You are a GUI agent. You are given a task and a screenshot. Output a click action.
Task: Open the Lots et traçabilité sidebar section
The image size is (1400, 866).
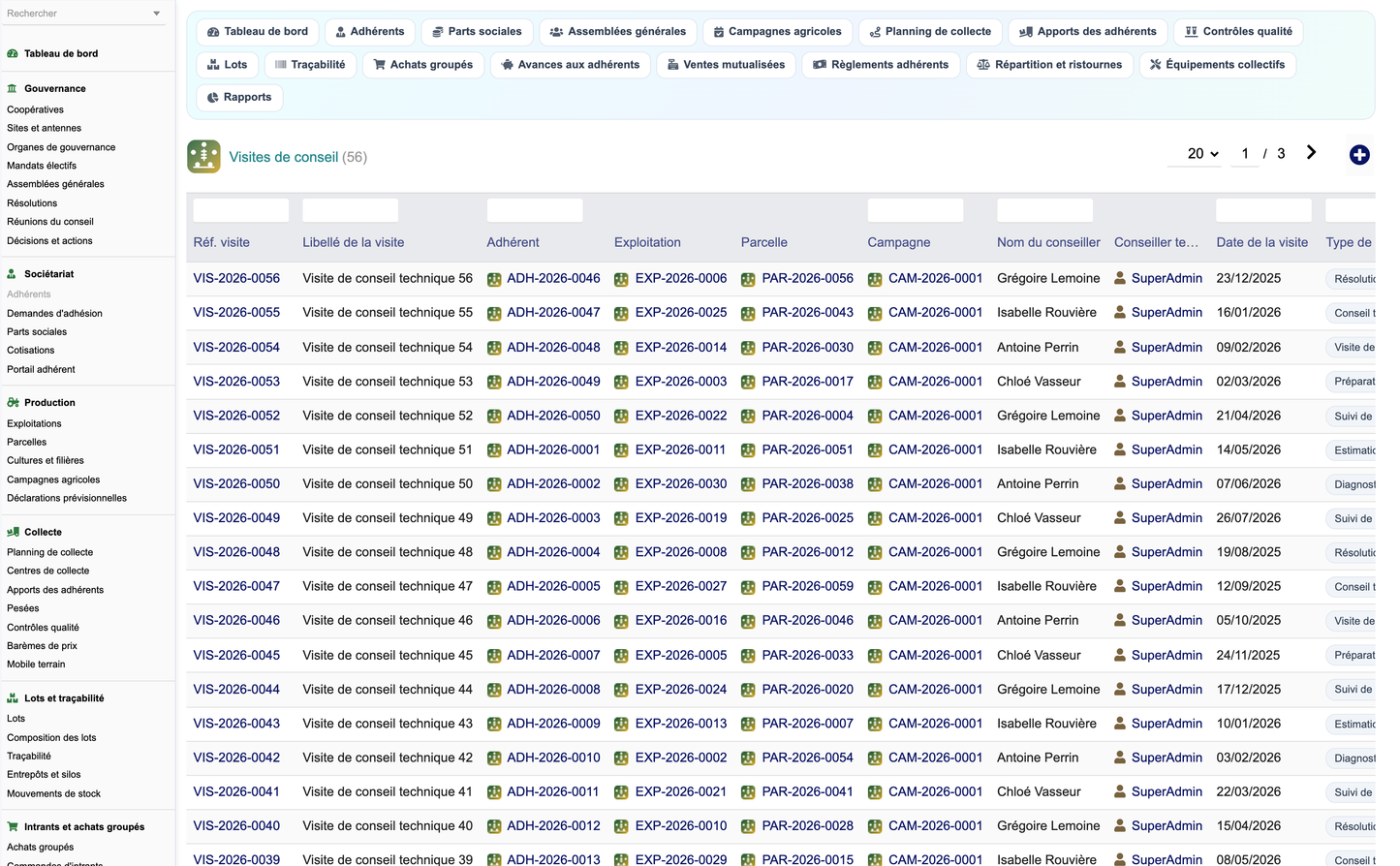[64, 698]
